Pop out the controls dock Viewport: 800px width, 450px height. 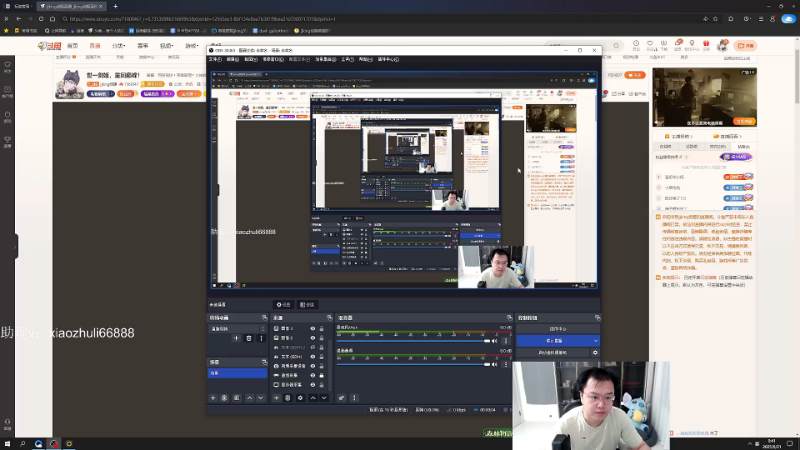597,318
